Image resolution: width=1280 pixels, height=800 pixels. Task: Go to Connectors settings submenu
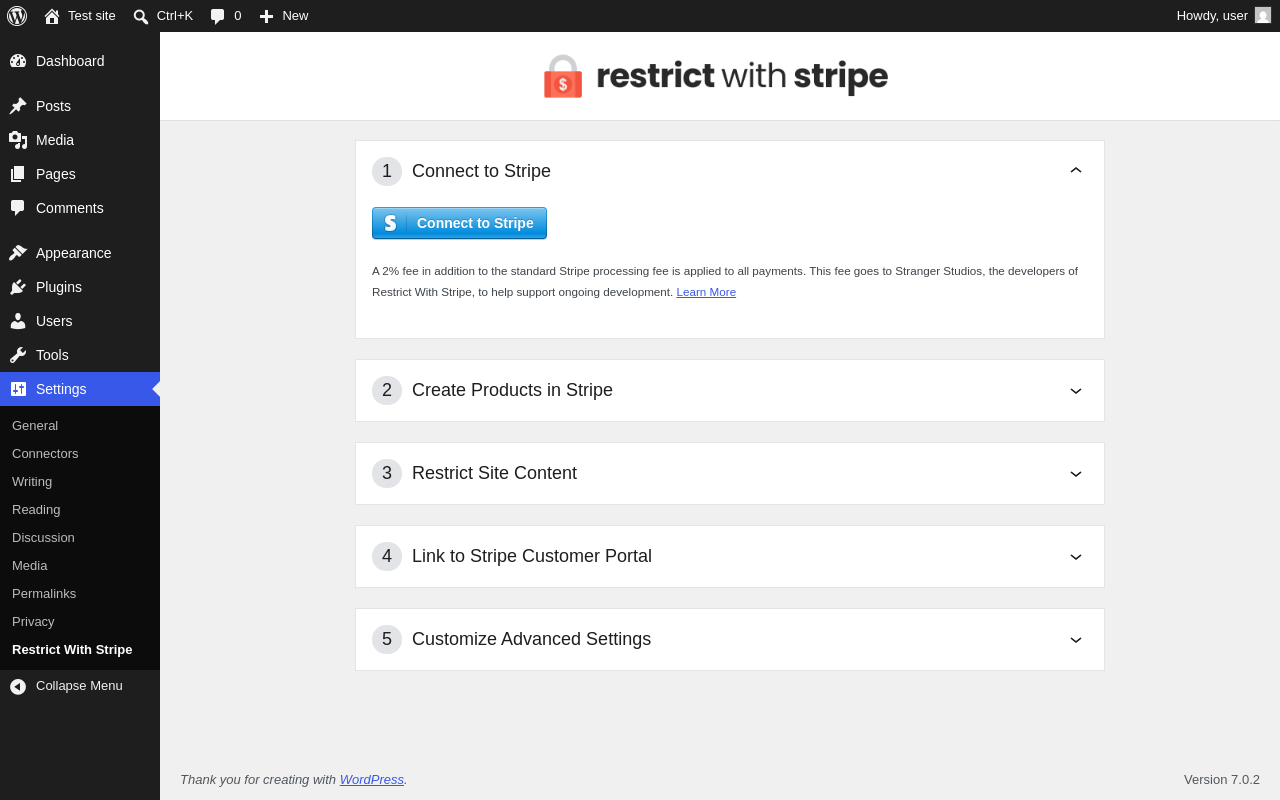click(45, 453)
